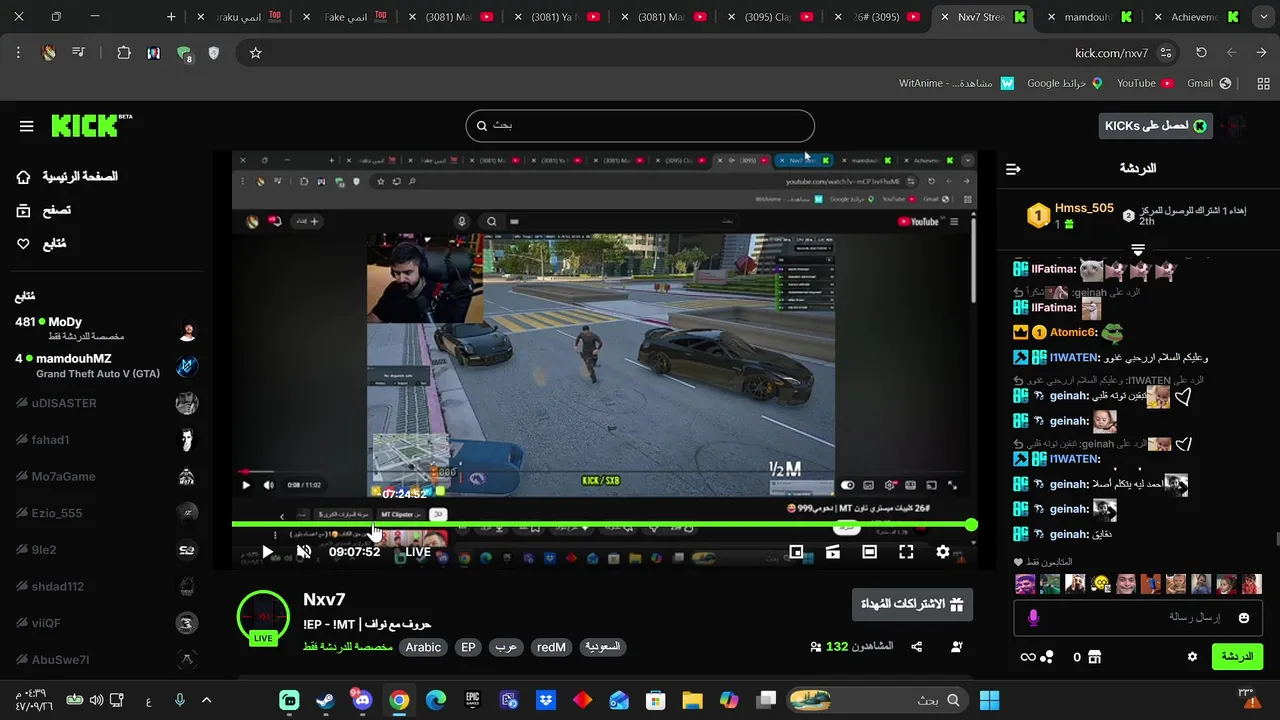Share the Nxv7 stream
This screenshot has width=1280, height=720.
[x=917, y=647]
